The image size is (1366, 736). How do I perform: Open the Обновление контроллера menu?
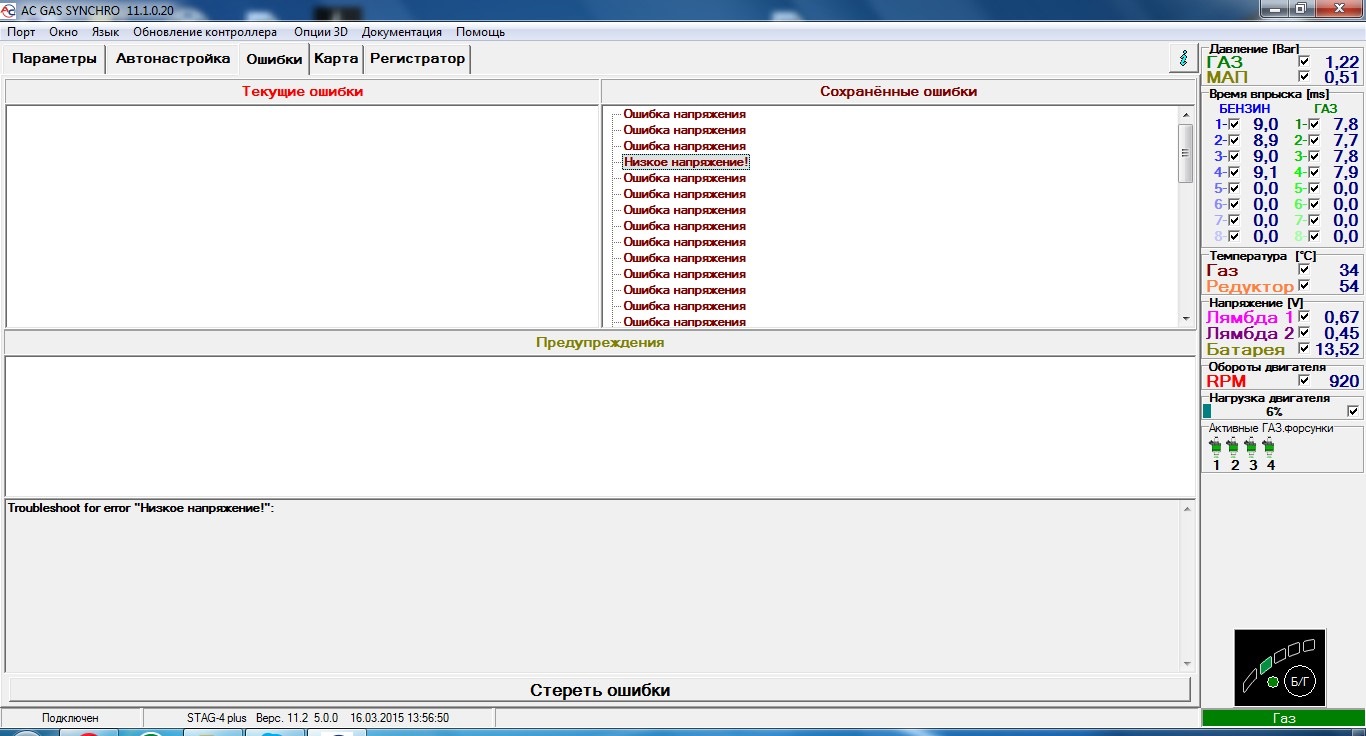(x=205, y=32)
